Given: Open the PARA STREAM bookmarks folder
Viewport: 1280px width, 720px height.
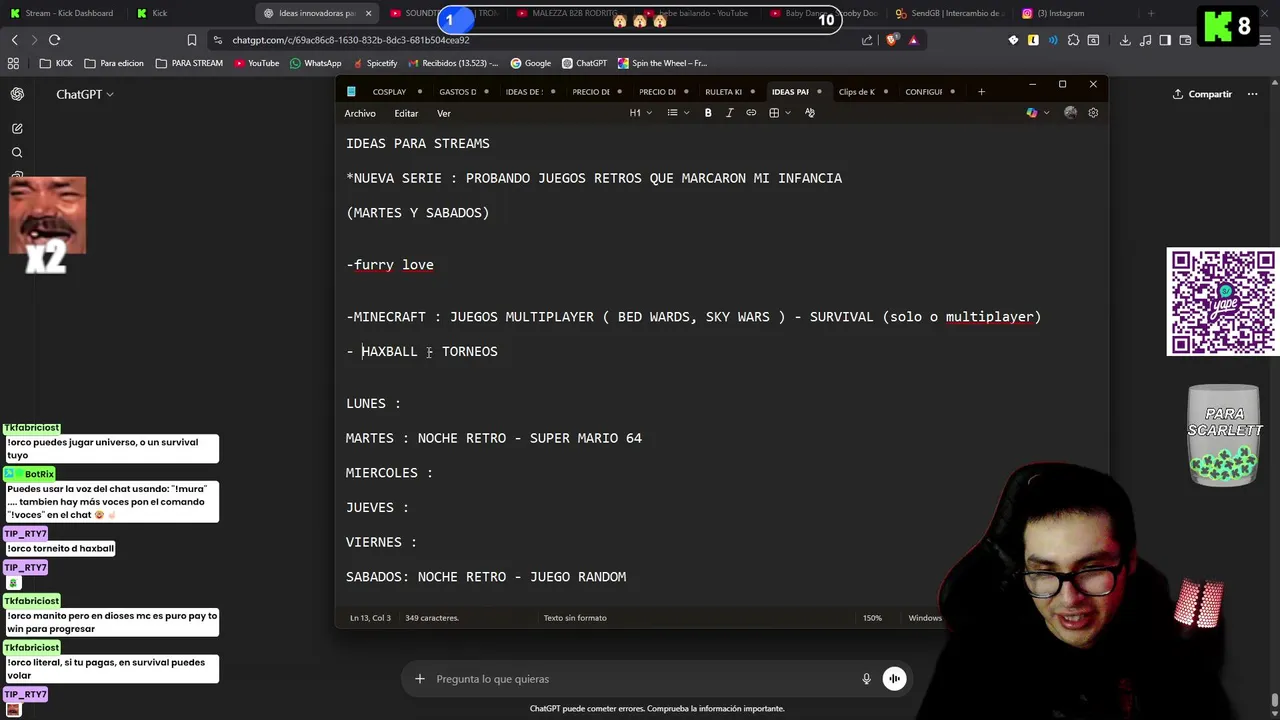Looking at the screenshot, I should coord(189,63).
